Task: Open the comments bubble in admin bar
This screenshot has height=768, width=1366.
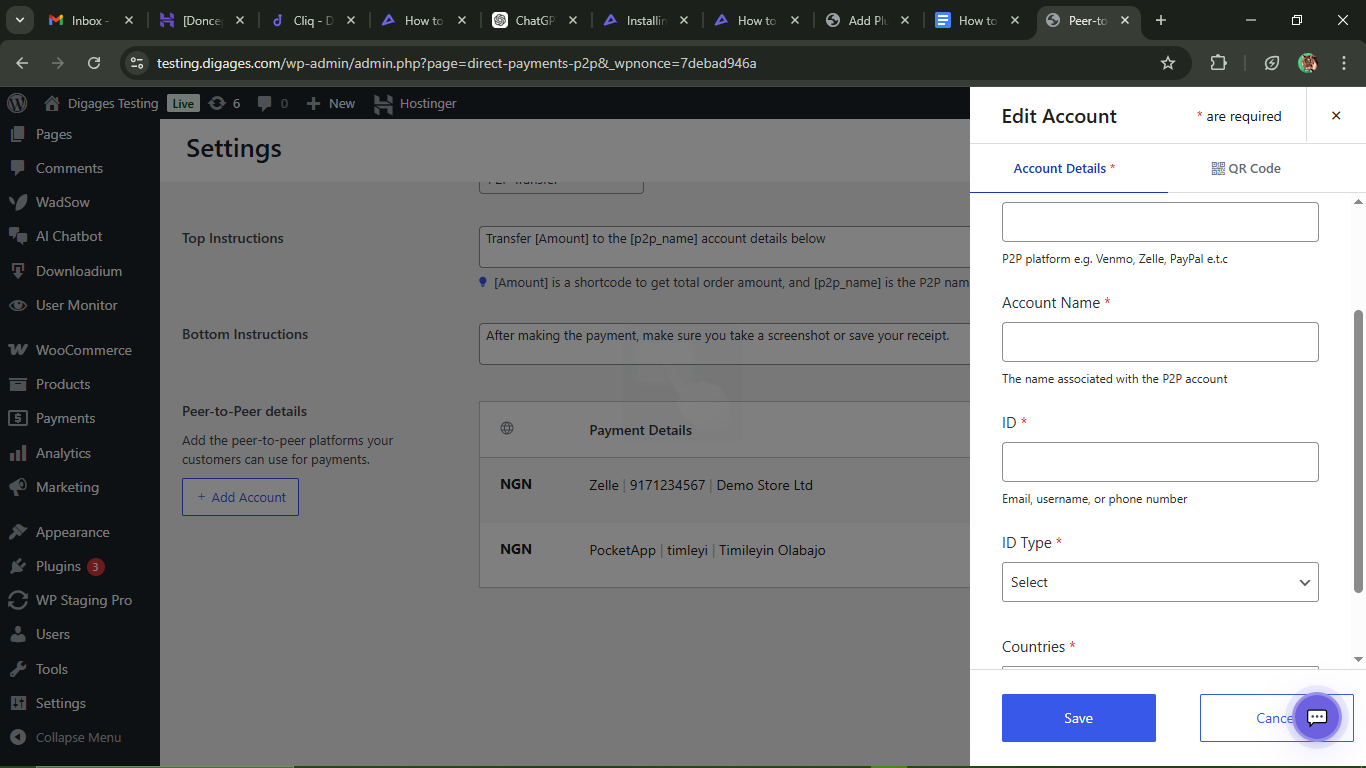Action: [x=272, y=103]
